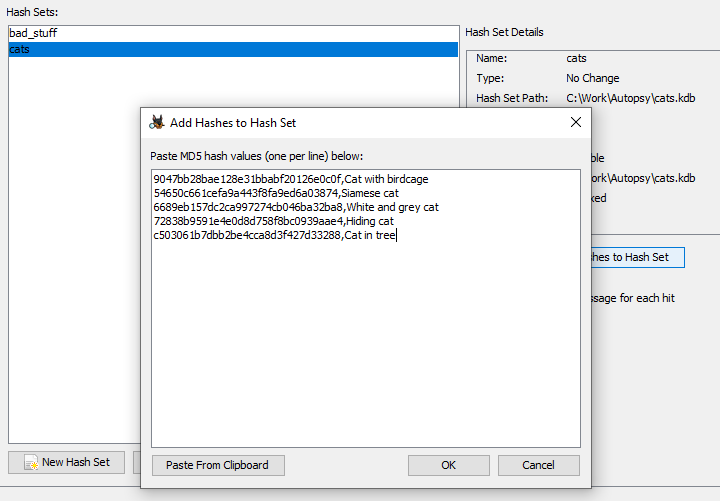Click in the 'Cat with birdcage' hash line
The width and height of the screenshot is (720, 501).
(290, 179)
